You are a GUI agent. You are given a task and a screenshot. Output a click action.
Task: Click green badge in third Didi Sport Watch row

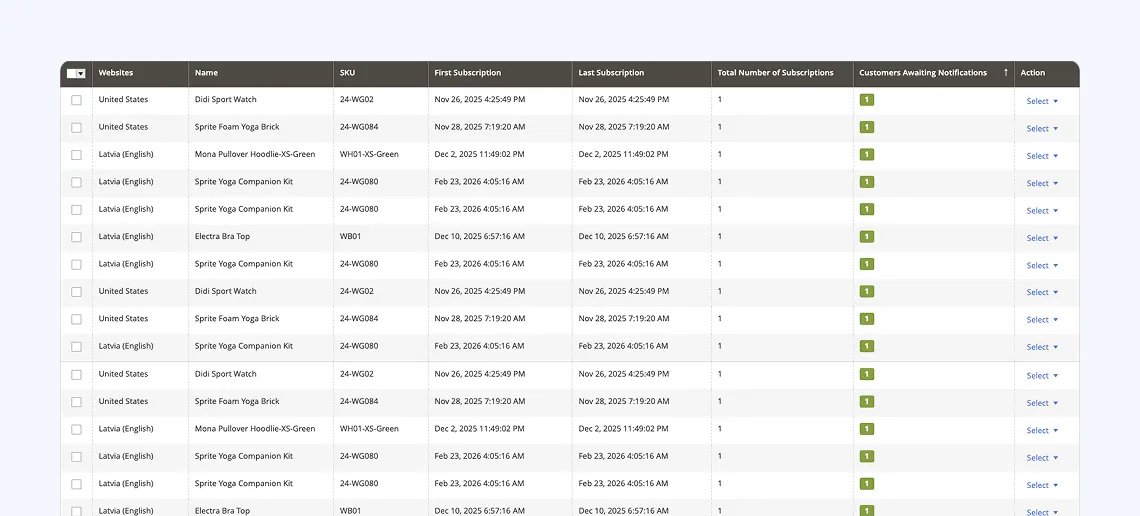click(x=867, y=374)
